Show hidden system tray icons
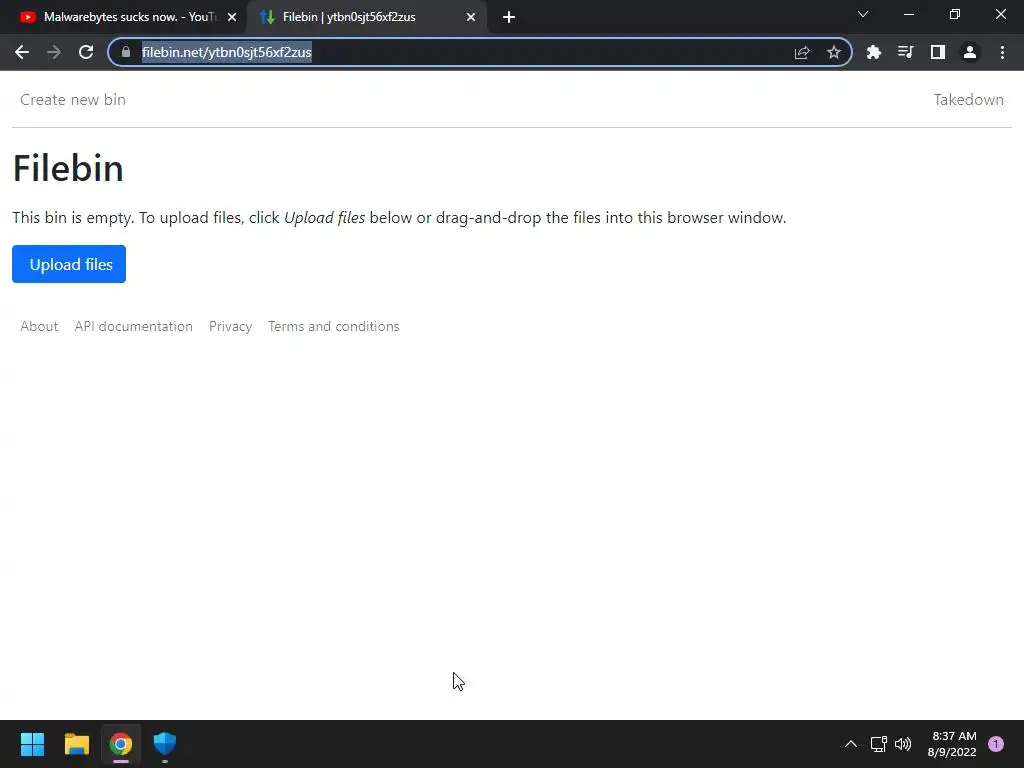Screen dimensions: 1024x768 [x=850, y=744]
